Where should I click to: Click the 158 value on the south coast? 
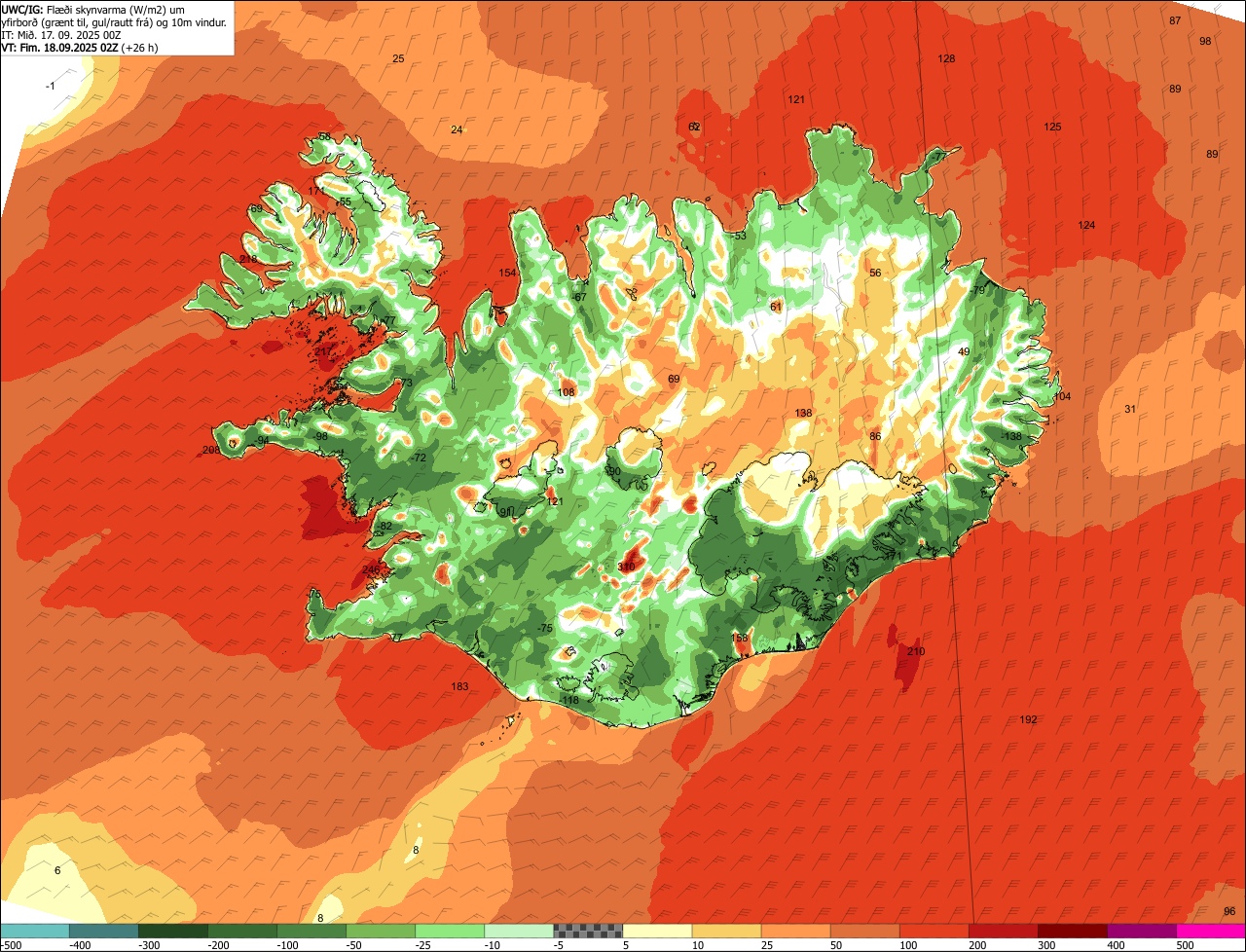click(739, 638)
